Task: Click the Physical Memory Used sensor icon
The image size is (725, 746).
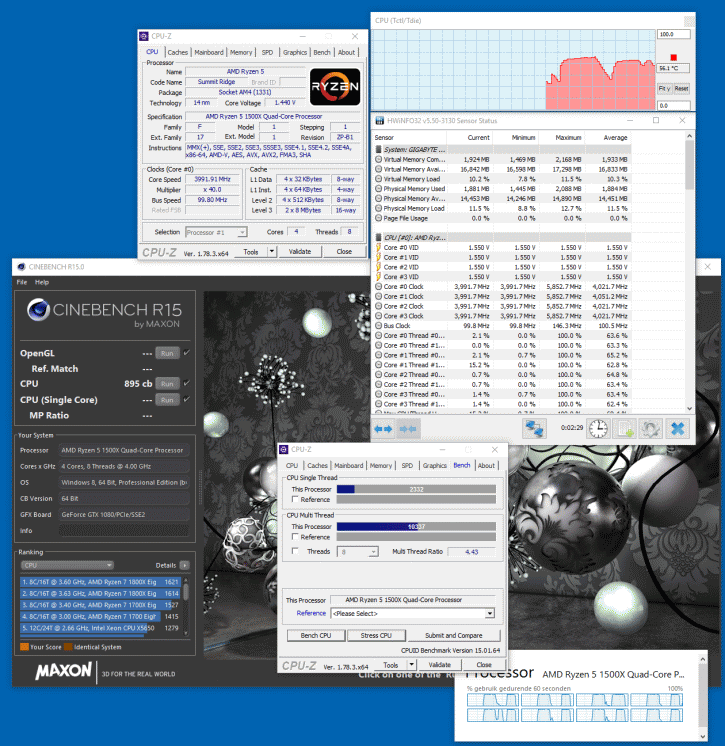Action: [379, 189]
